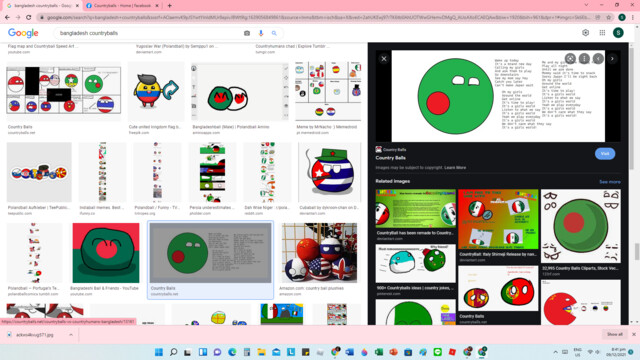Search by image using camera icon

(247, 33)
